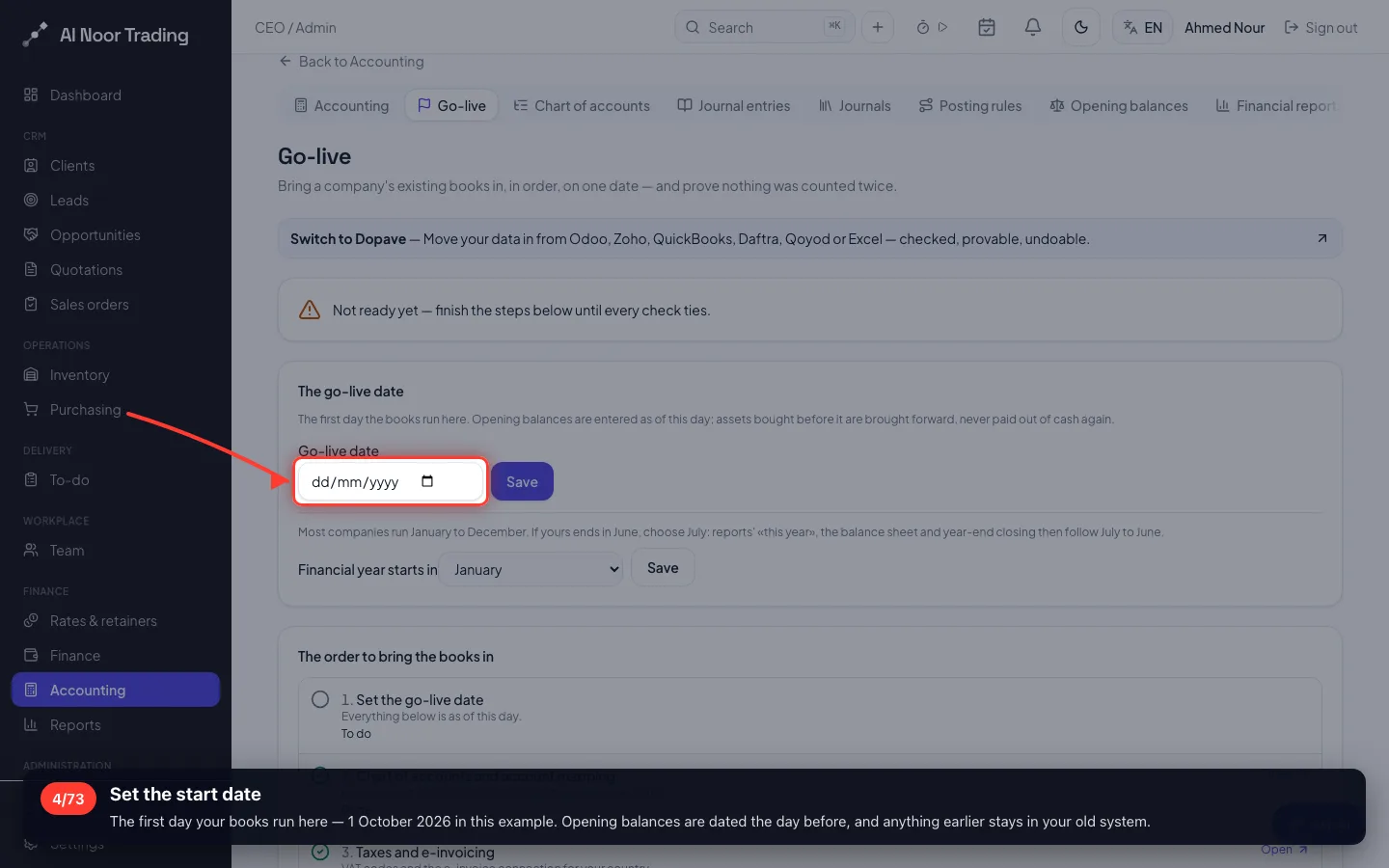
Task: Open Team under Workplace
Action: click(x=116, y=550)
